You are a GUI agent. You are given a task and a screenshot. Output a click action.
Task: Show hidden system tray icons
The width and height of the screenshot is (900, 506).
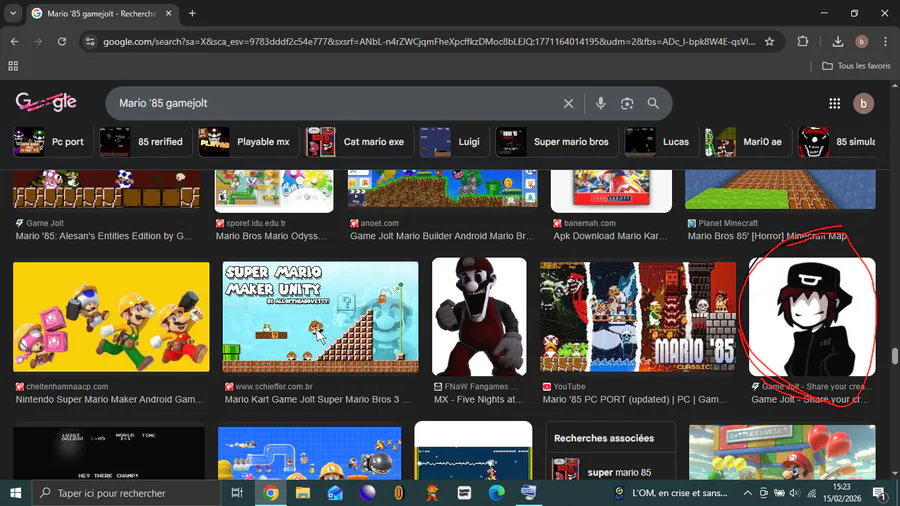tap(747, 493)
